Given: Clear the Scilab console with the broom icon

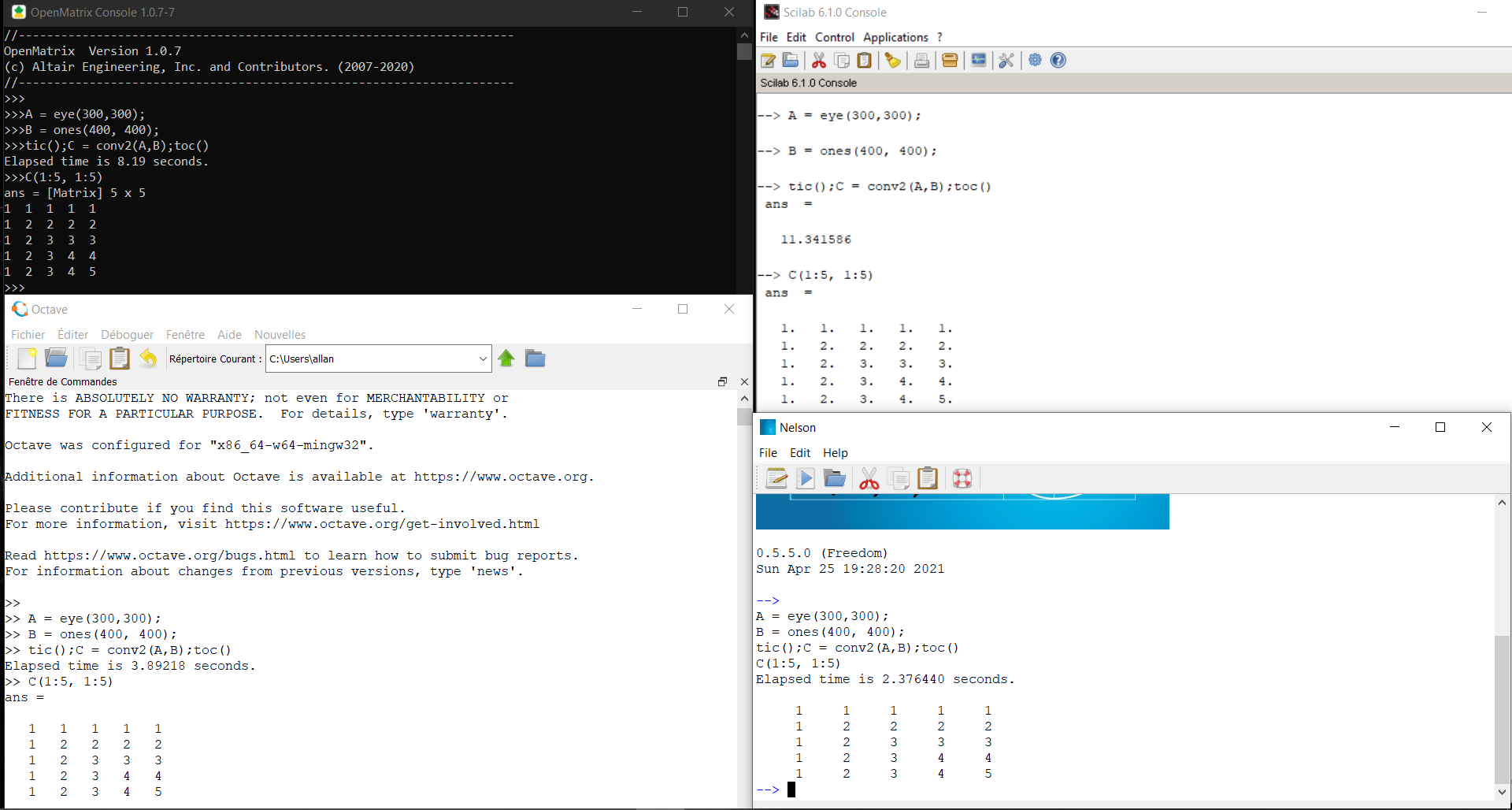Looking at the screenshot, I should pos(893,61).
